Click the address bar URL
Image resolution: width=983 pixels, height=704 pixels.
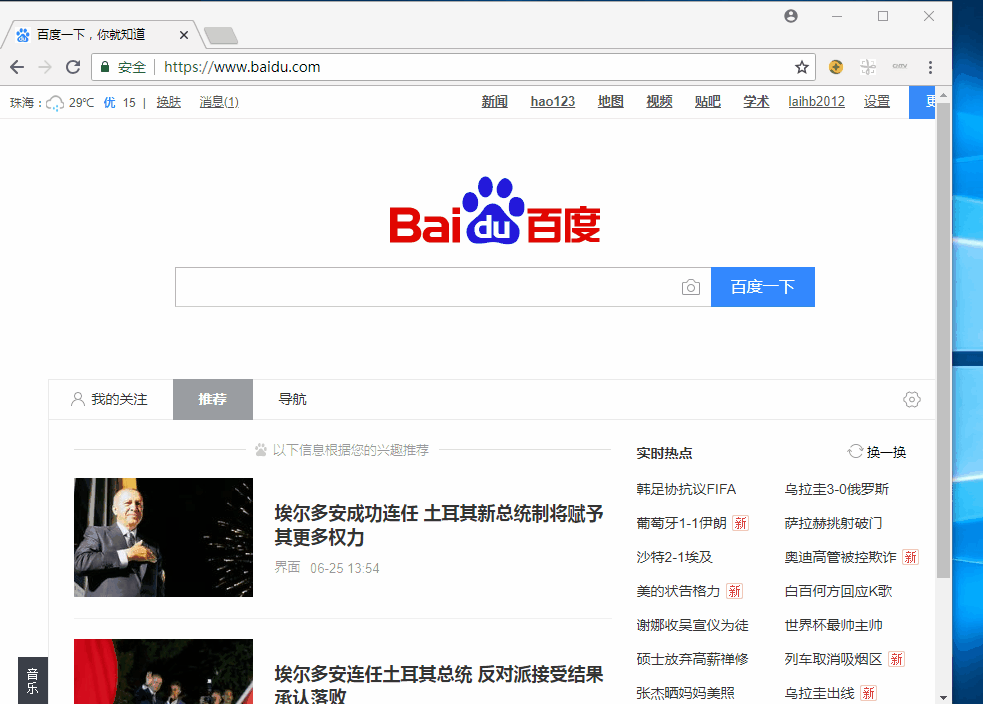[x=242, y=67]
